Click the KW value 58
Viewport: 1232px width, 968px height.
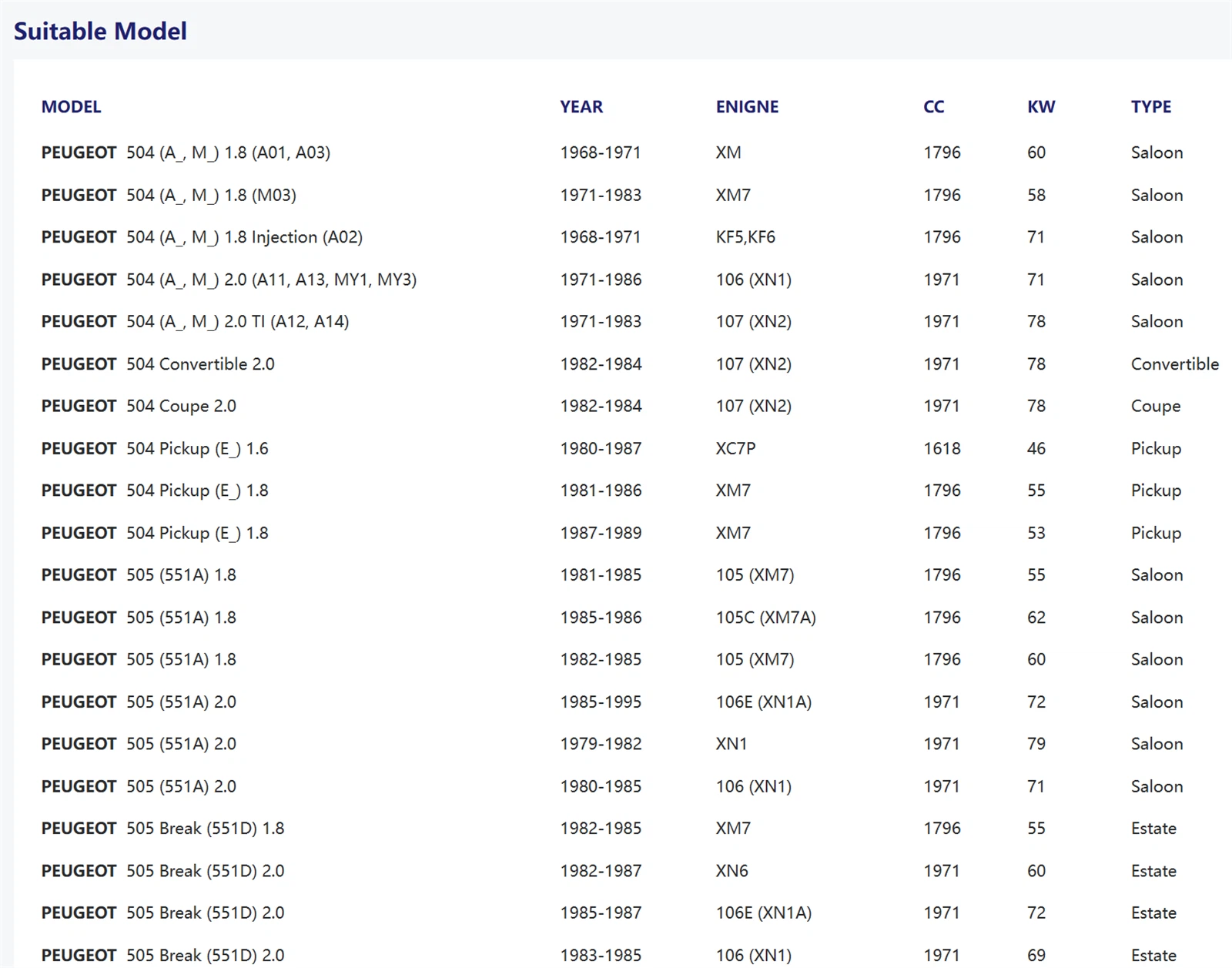[x=1036, y=195]
